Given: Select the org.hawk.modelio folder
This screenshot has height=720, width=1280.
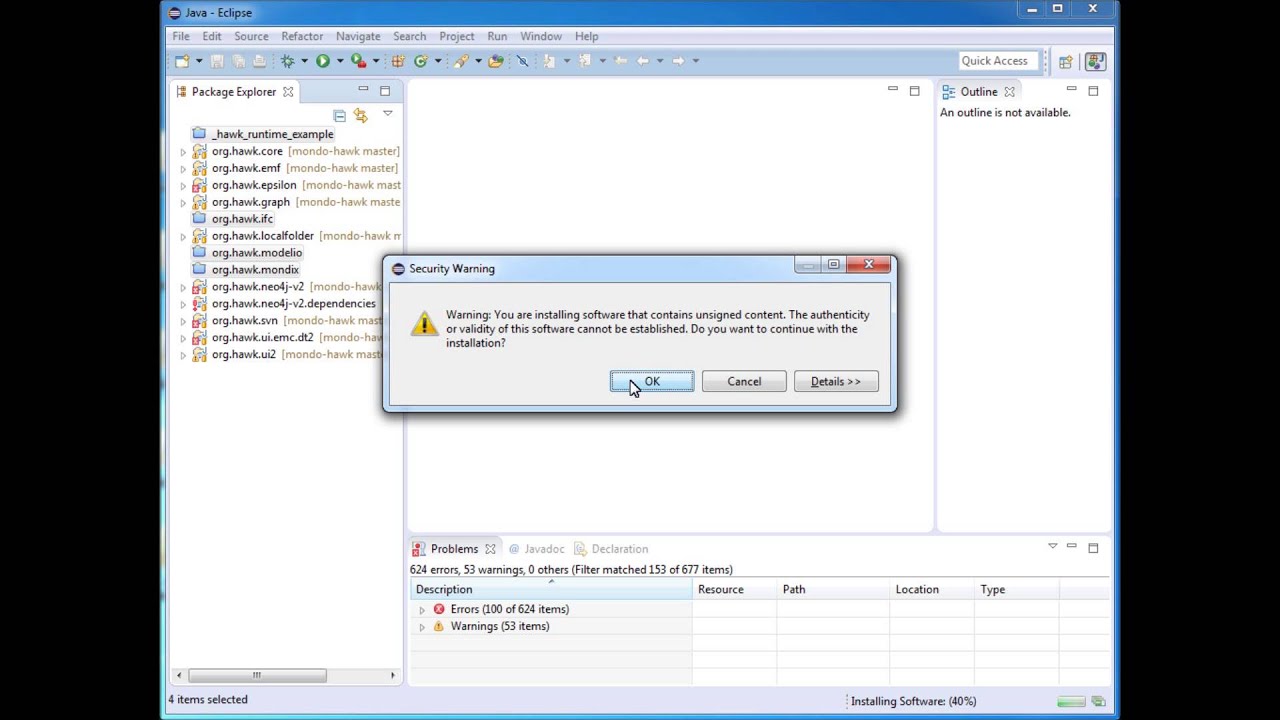Looking at the screenshot, I should pyautogui.click(x=247, y=253).
